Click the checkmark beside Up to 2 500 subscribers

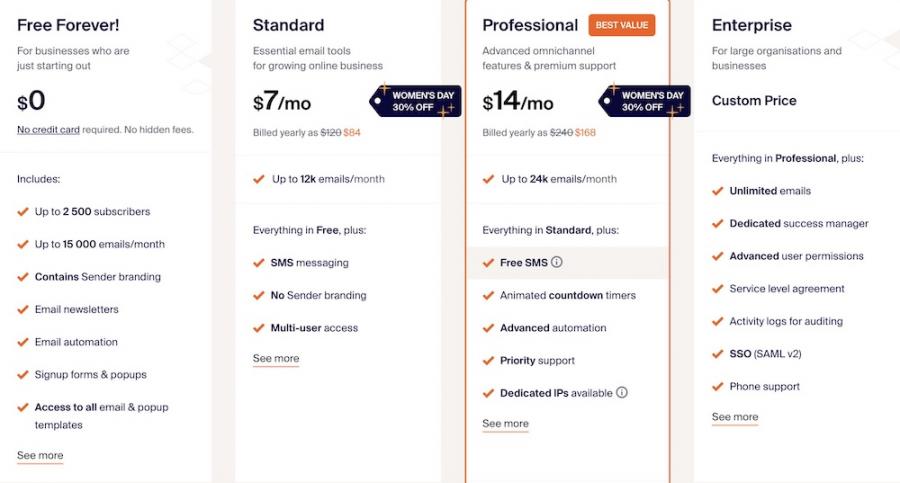tap(23, 211)
